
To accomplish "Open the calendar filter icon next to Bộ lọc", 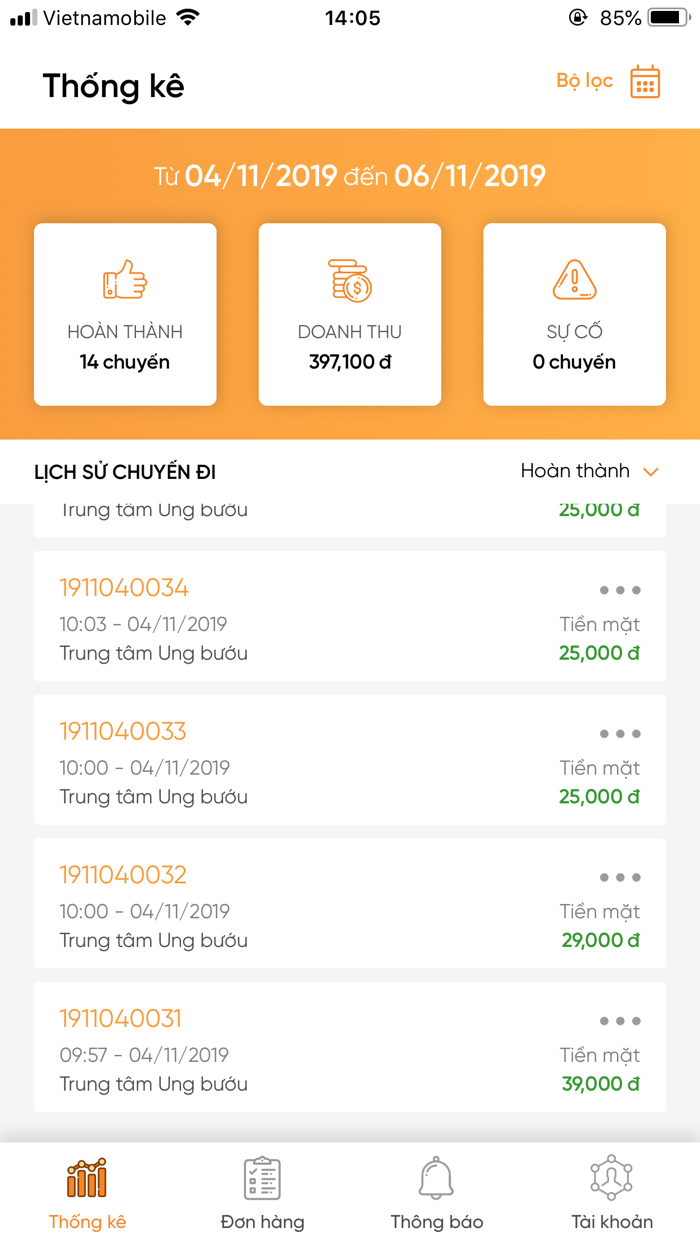I will 645,82.
